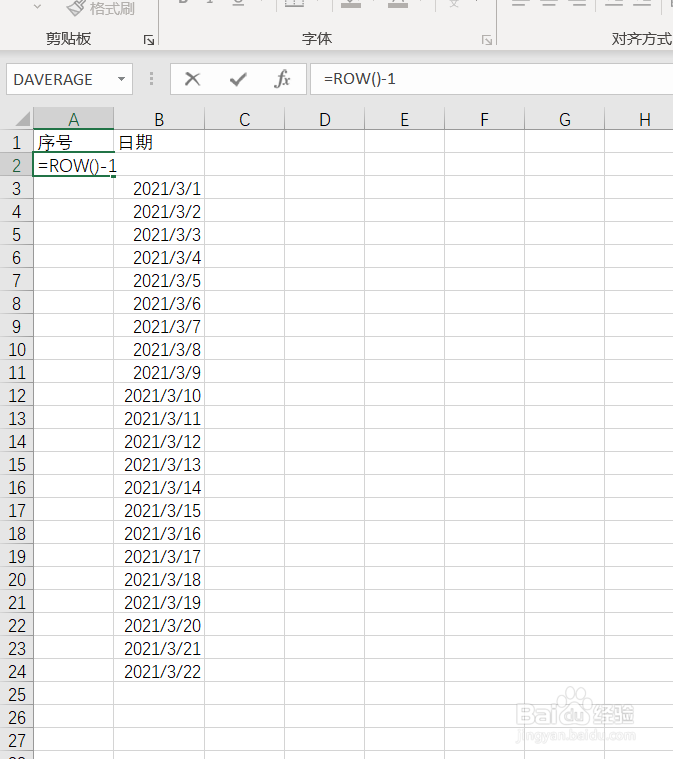Select the cell with date 2021/3/14
Screen dimensions: 673x759
tap(159, 487)
